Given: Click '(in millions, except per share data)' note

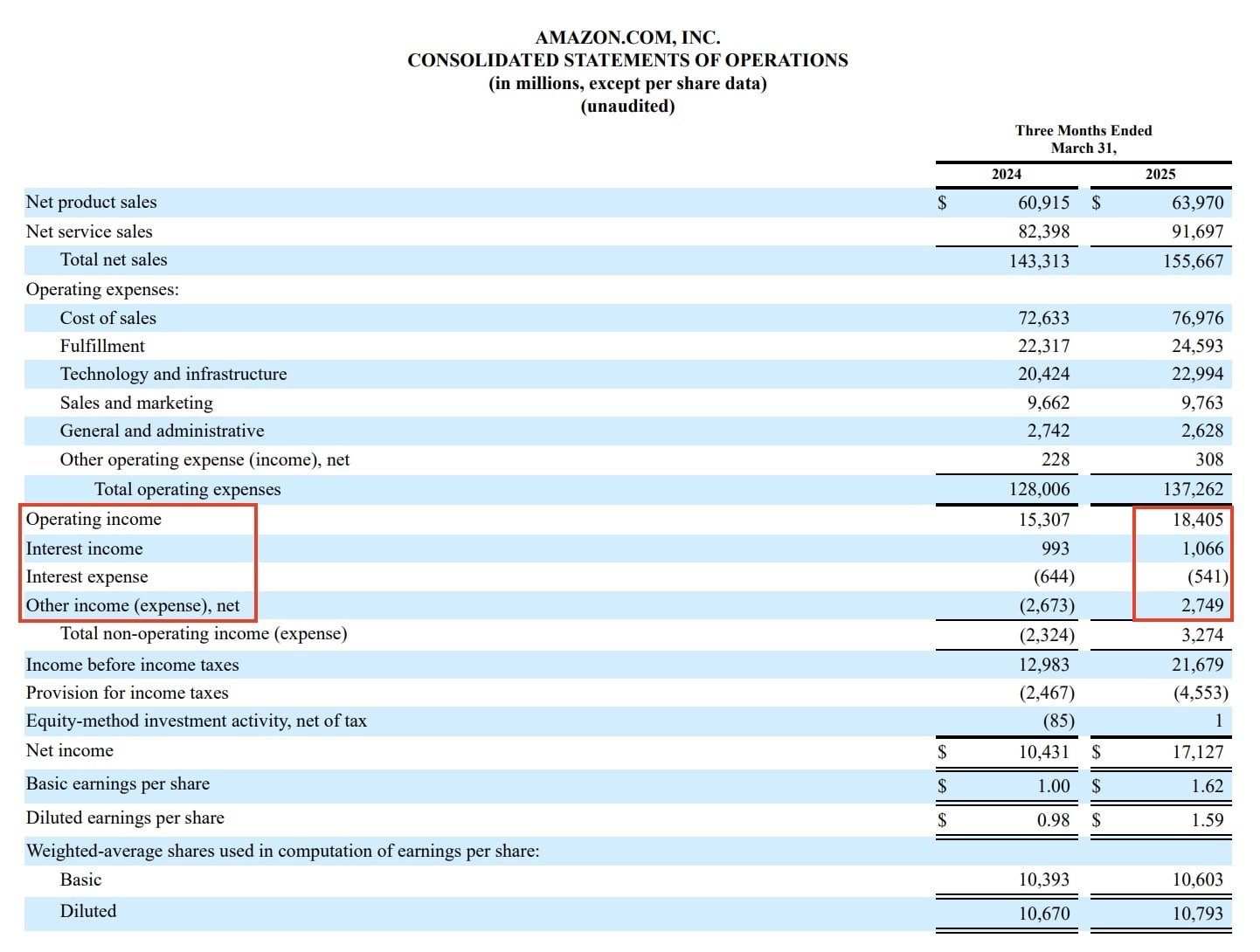Looking at the screenshot, I should pyautogui.click(x=627, y=84).
